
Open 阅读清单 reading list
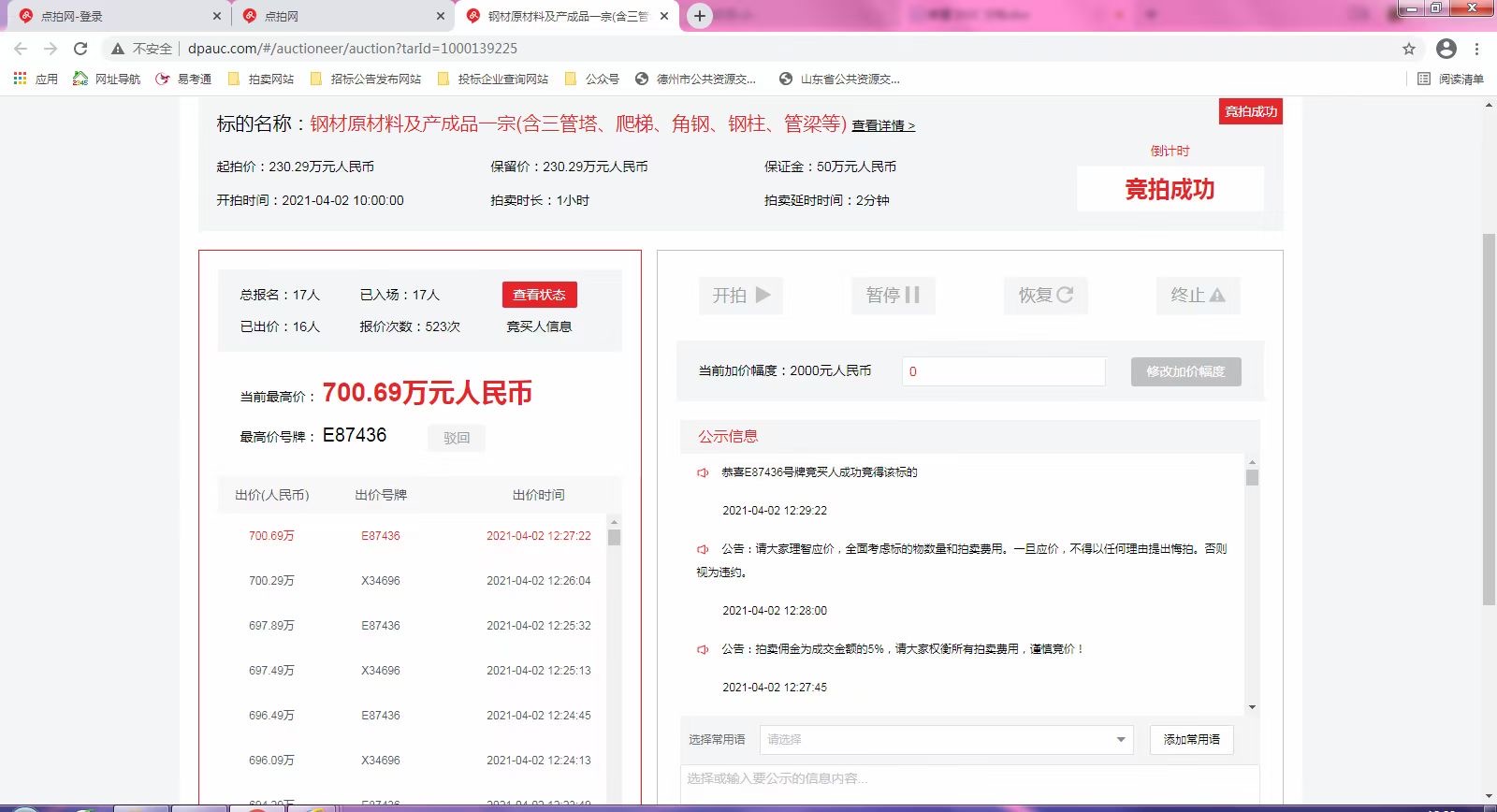click(1451, 79)
